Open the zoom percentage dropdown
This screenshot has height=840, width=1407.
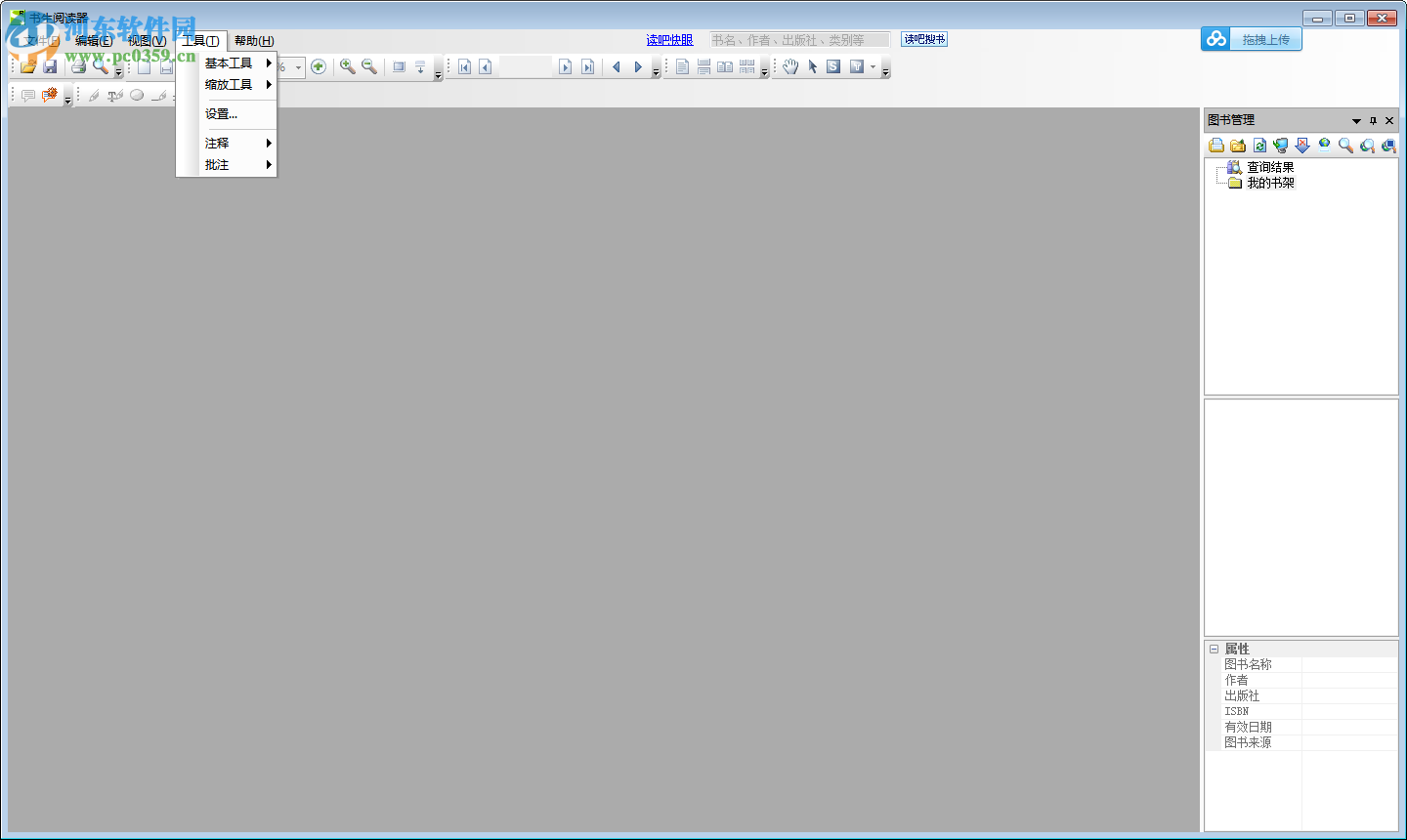pyautogui.click(x=299, y=67)
